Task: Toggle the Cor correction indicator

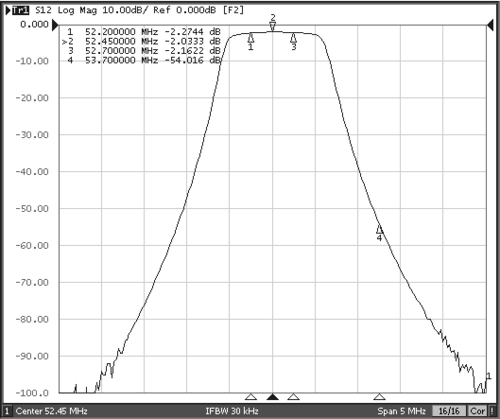Action: coord(477,411)
